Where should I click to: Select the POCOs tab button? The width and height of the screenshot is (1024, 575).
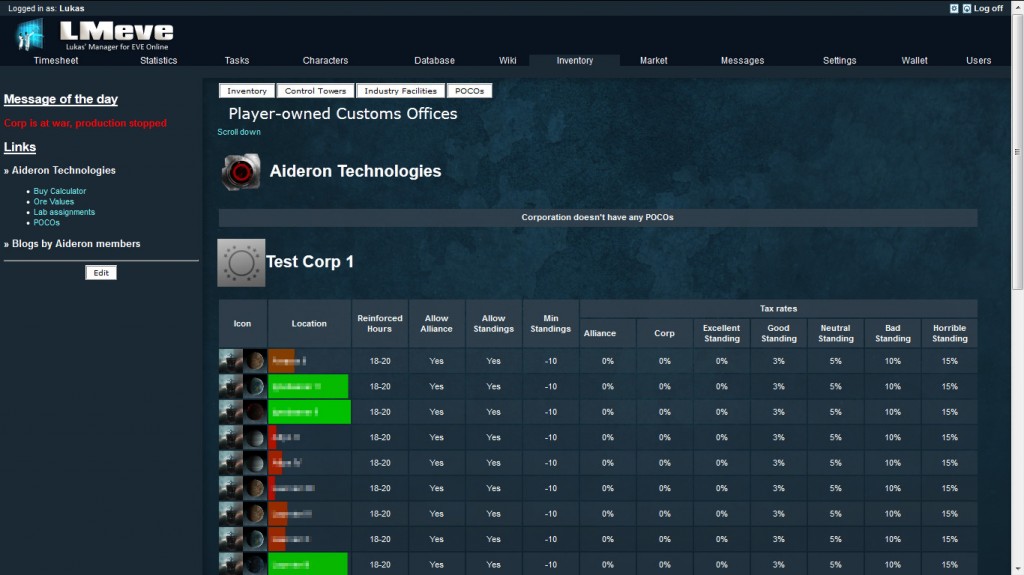tap(470, 91)
